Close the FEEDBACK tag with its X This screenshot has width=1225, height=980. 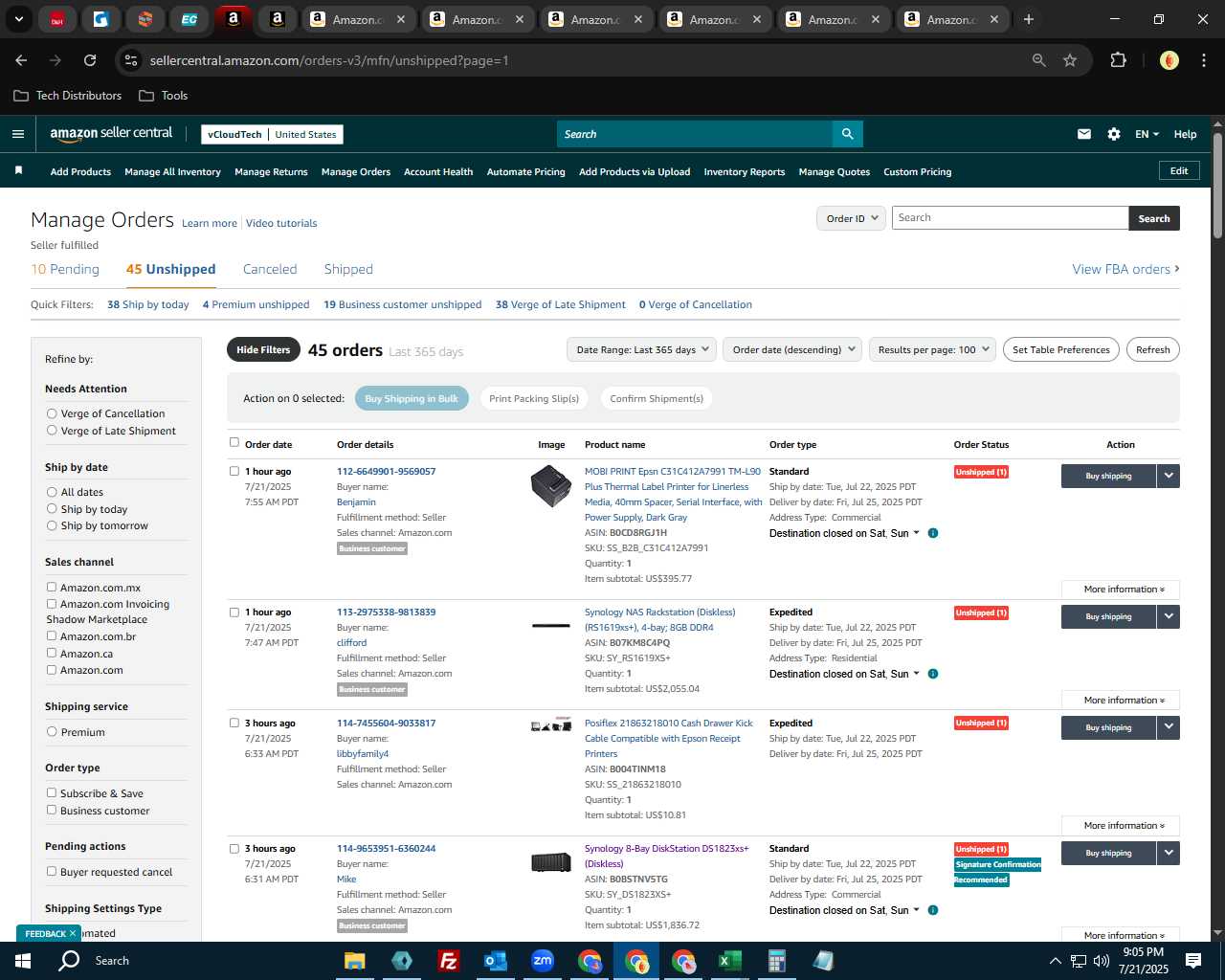[x=72, y=933]
